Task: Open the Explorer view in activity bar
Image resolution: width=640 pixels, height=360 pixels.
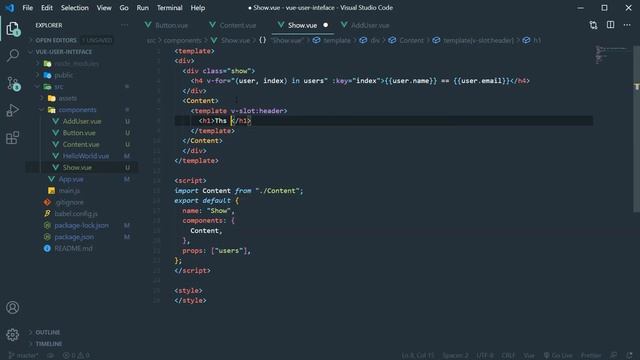Action: pyautogui.click(x=13, y=29)
